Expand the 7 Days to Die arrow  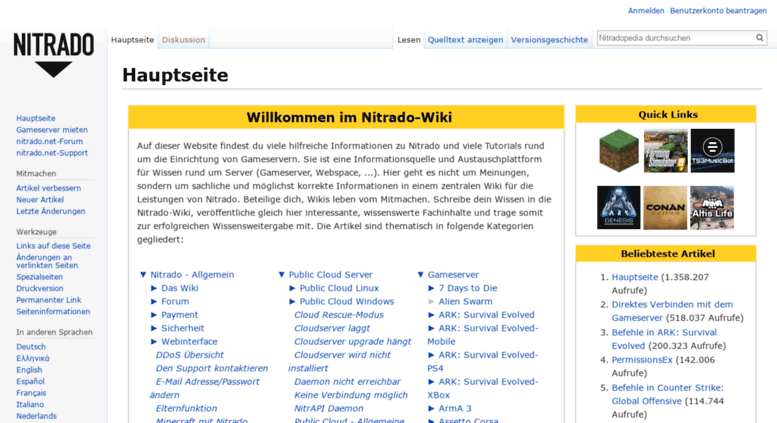tap(431, 288)
